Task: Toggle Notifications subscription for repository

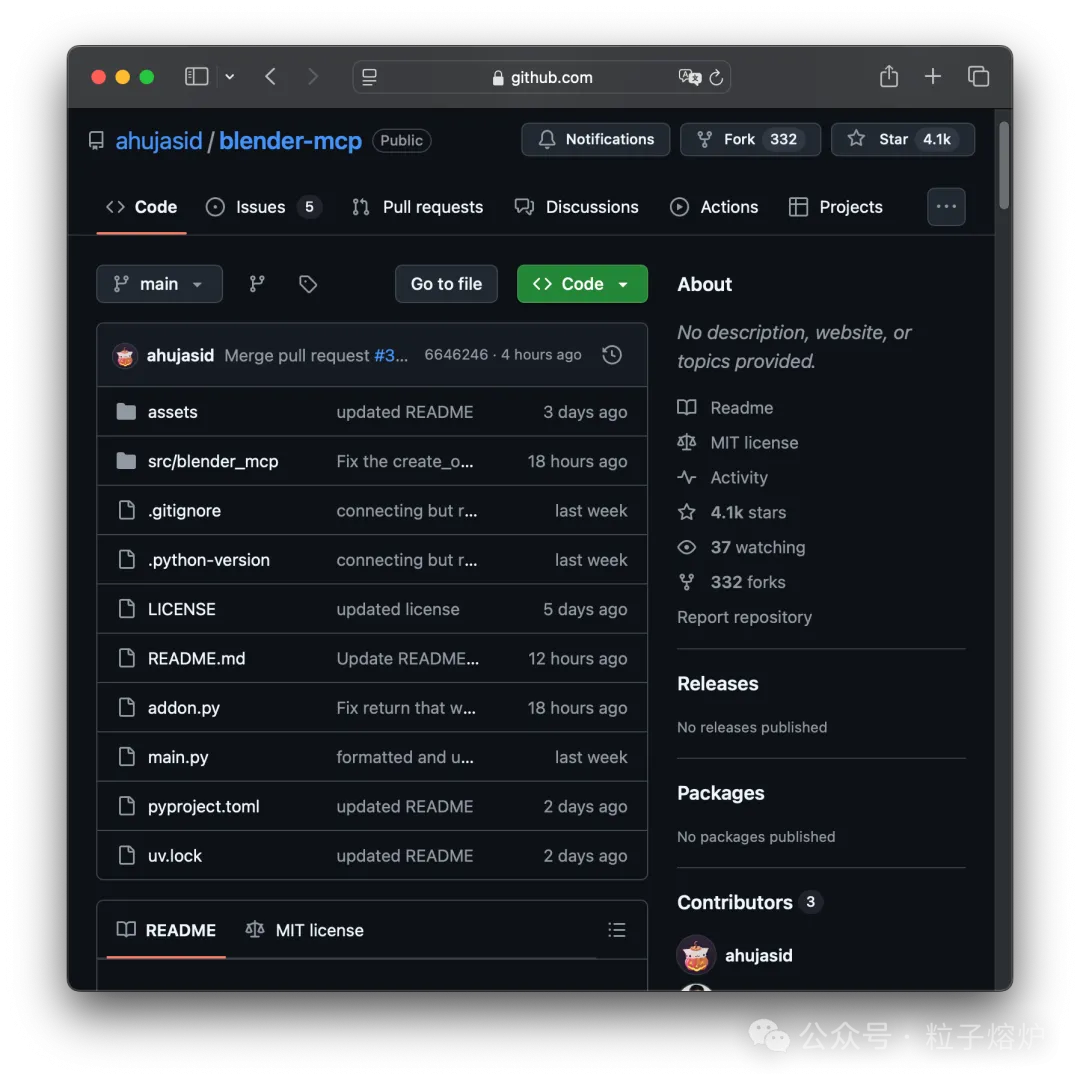Action: pos(595,139)
